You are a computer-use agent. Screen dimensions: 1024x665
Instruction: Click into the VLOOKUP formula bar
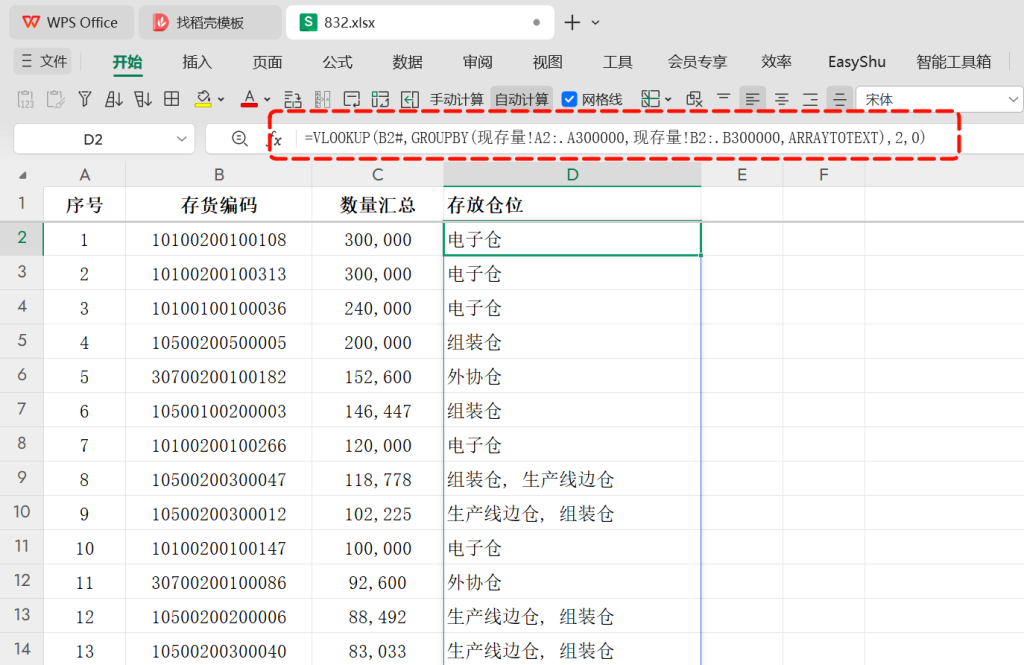pyautogui.click(x=615, y=138)
